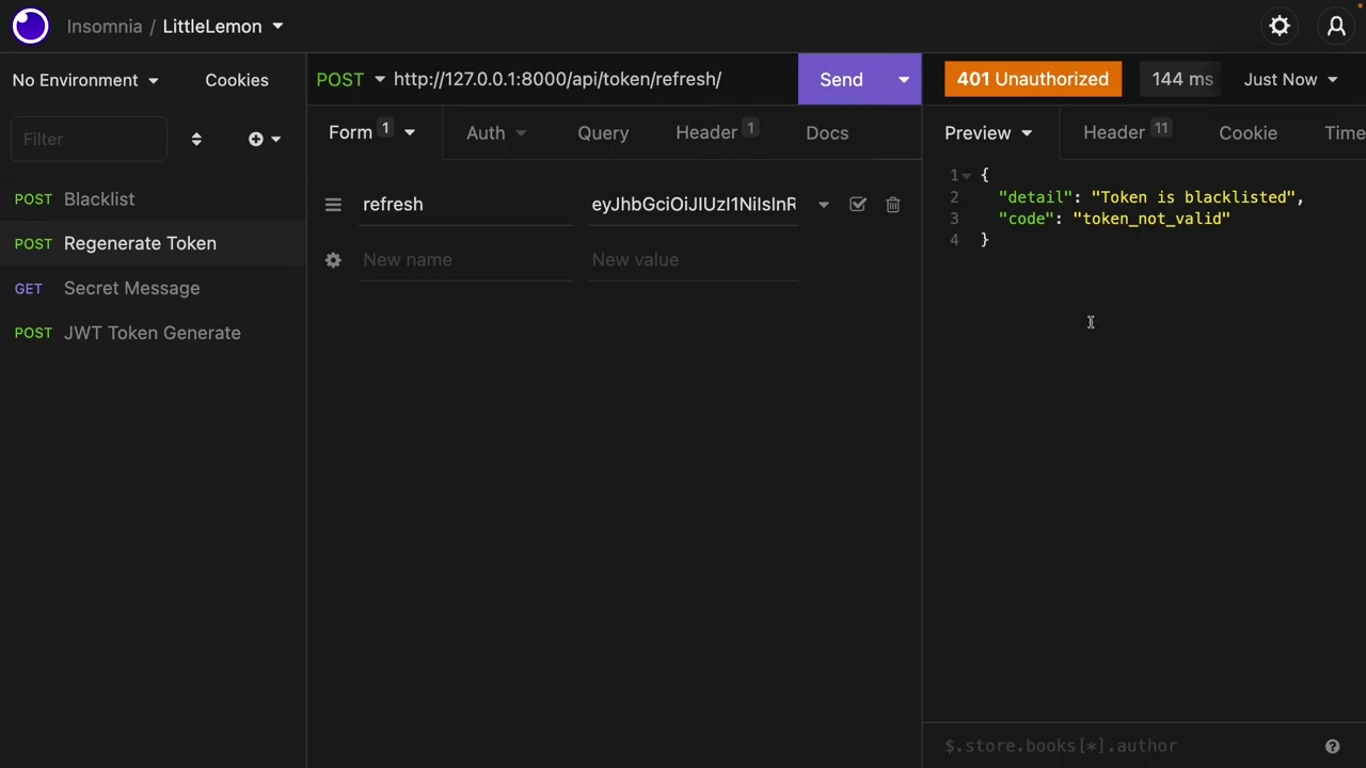Expand the Send options arrow
This screenshot has height=768, width=1366.
click(x=903, y=79)
